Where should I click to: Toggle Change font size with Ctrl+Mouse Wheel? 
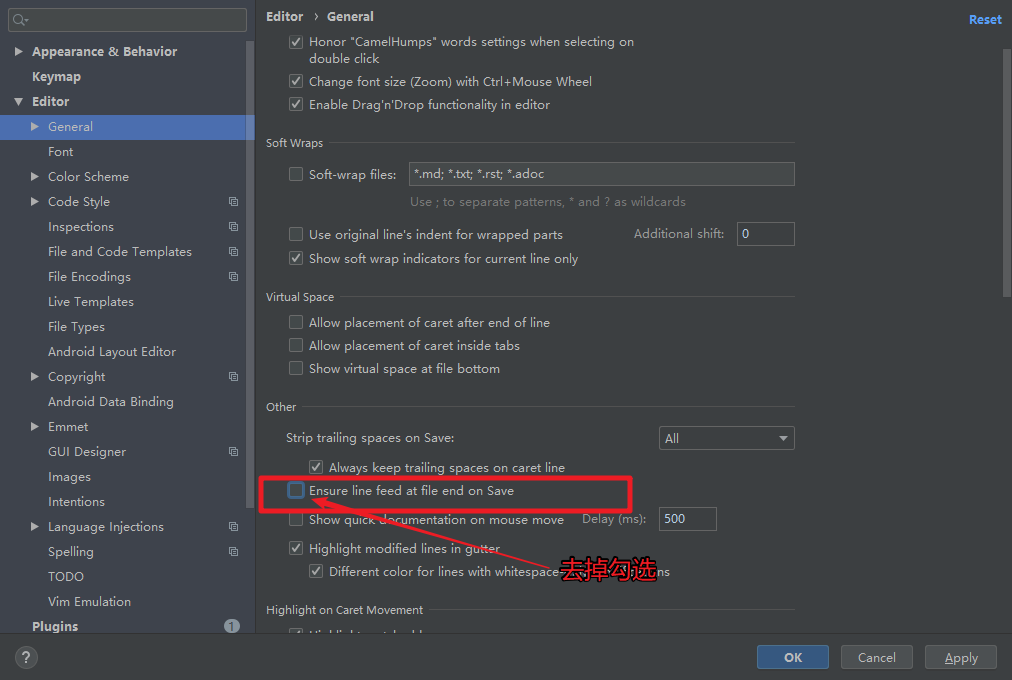296,81
